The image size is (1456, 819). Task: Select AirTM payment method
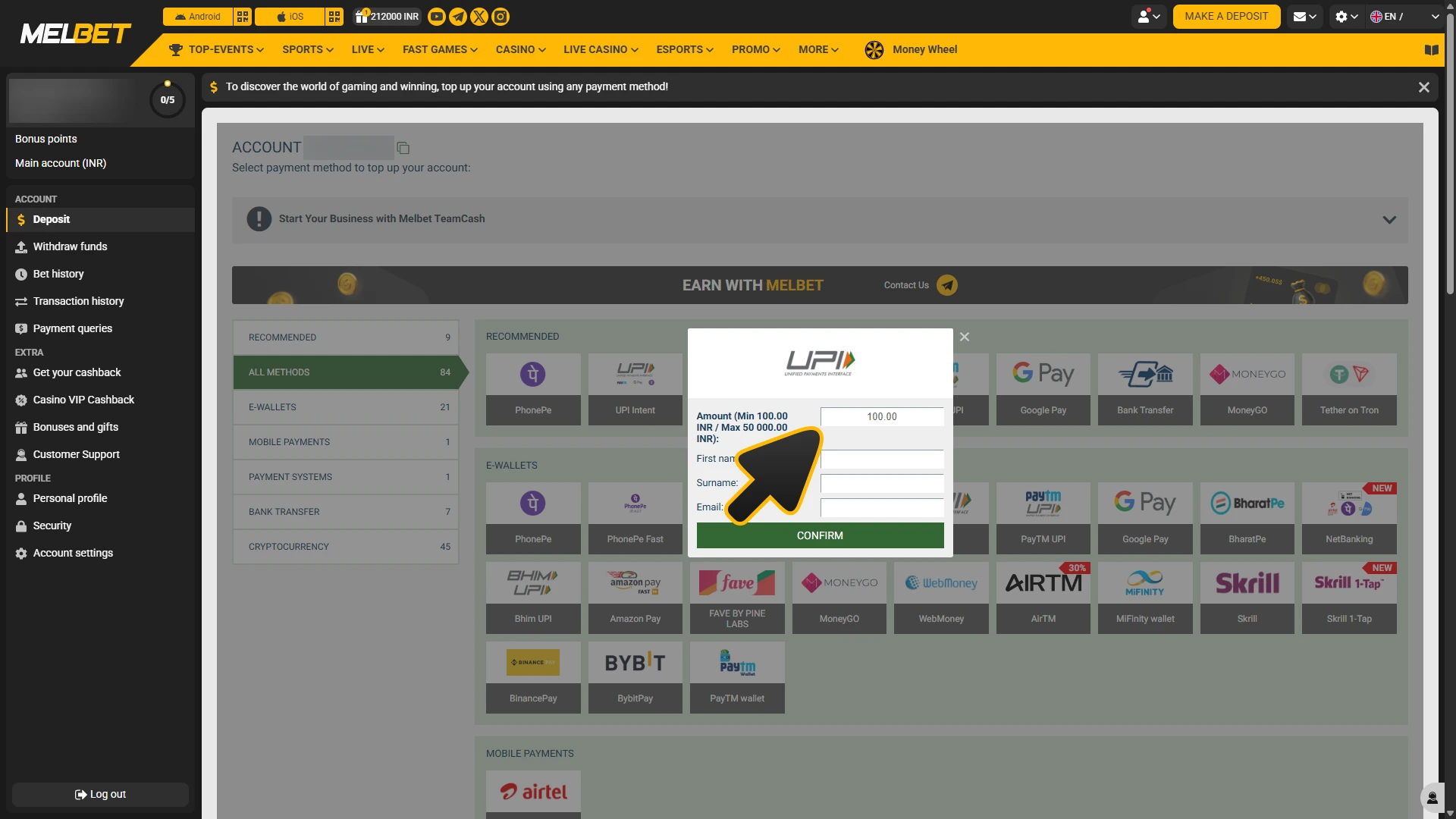tap(1043, 598)
